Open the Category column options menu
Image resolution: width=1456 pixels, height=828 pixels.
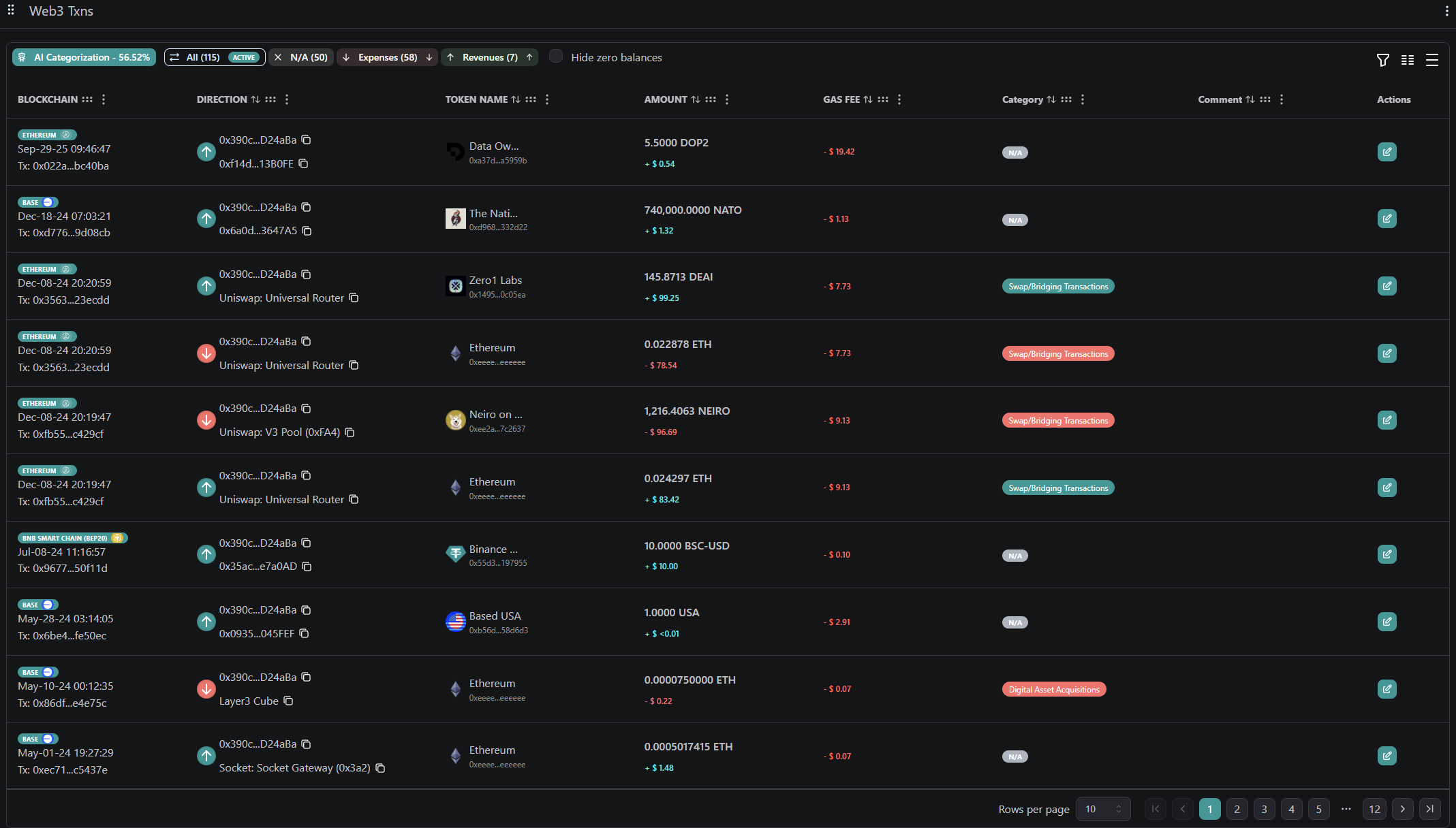tap(1082, 99)
